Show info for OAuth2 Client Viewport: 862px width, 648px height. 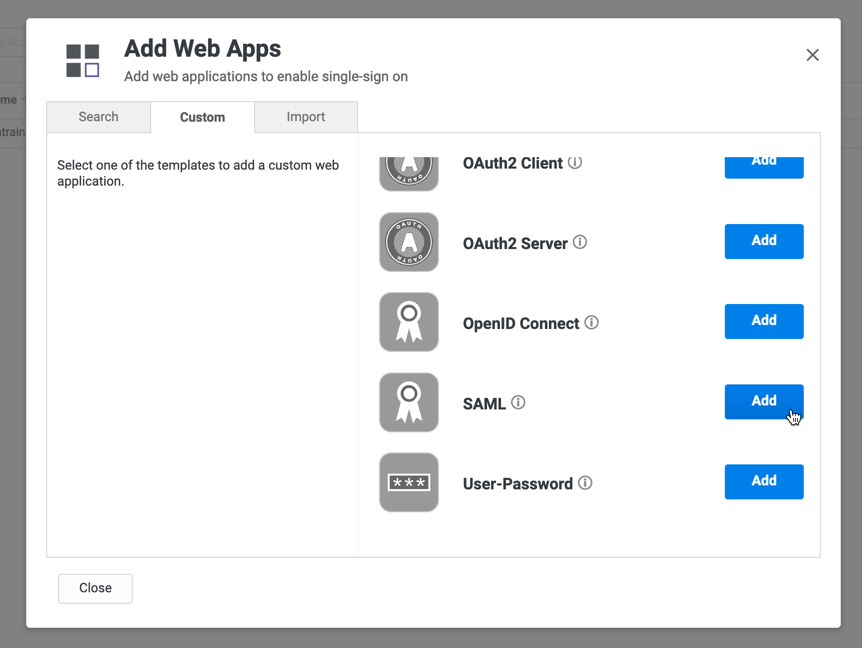[575, 163]
